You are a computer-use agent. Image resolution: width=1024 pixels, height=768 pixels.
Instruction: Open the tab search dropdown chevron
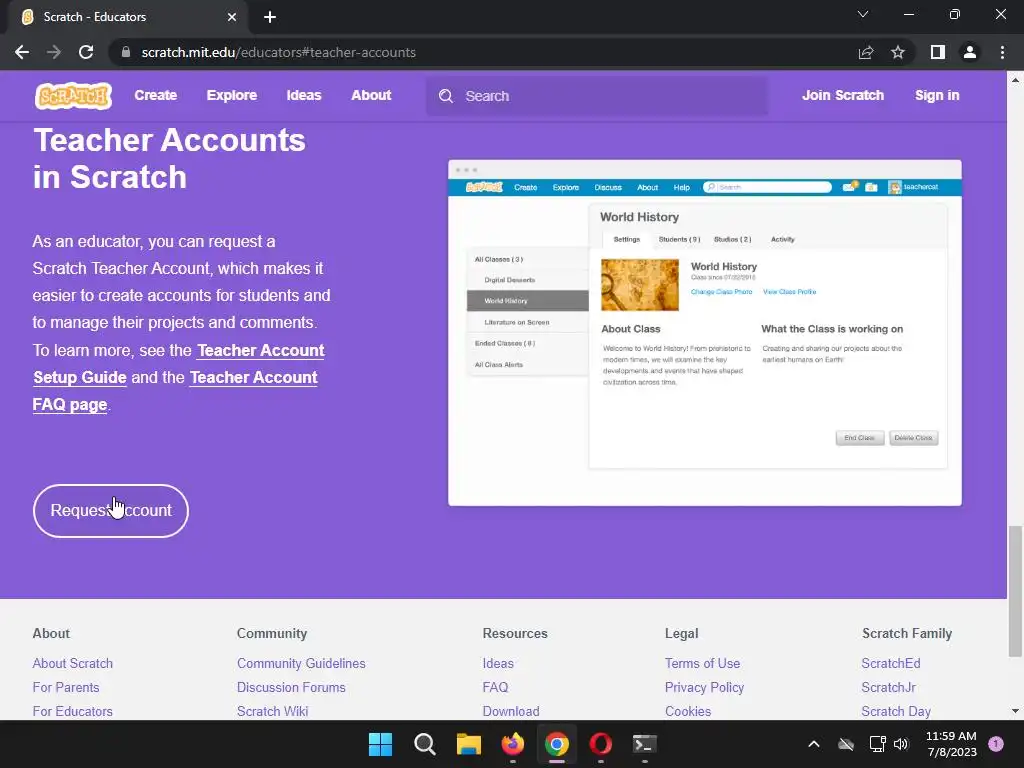point(863,14)
